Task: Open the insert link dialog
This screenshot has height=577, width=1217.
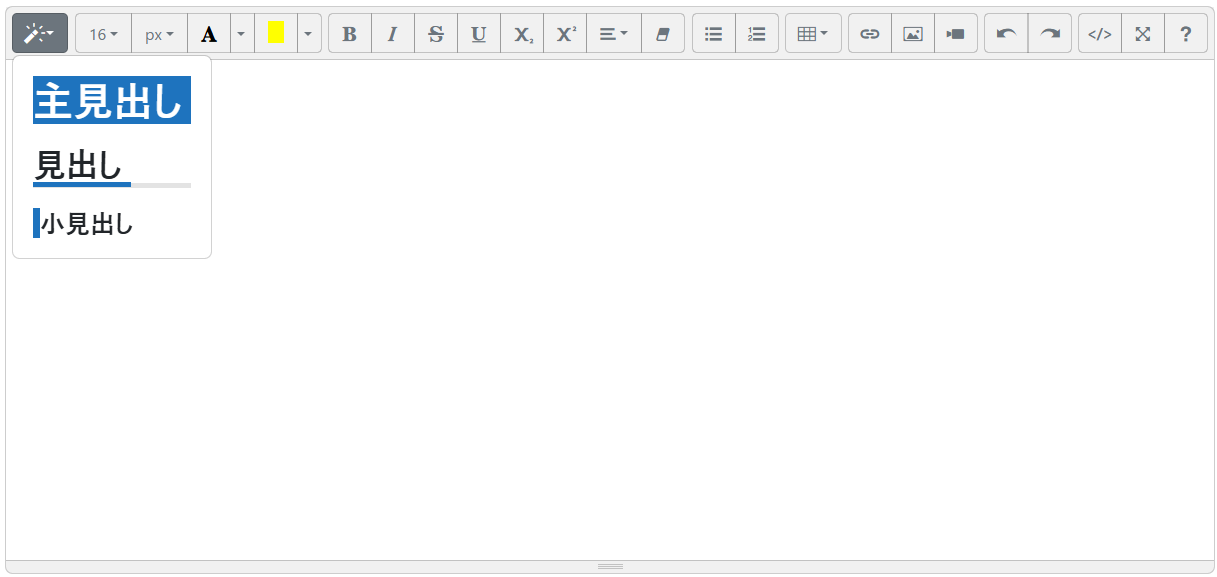Action: pos(869,34)
